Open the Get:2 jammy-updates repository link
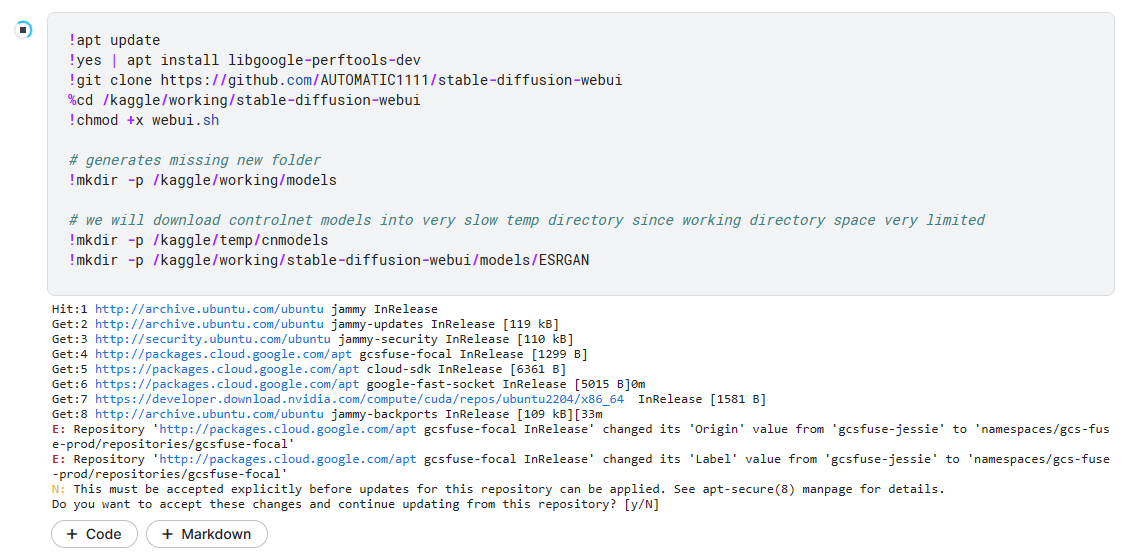The height and width of the screenshot is (557, 1143). click(x=209, y=325)
